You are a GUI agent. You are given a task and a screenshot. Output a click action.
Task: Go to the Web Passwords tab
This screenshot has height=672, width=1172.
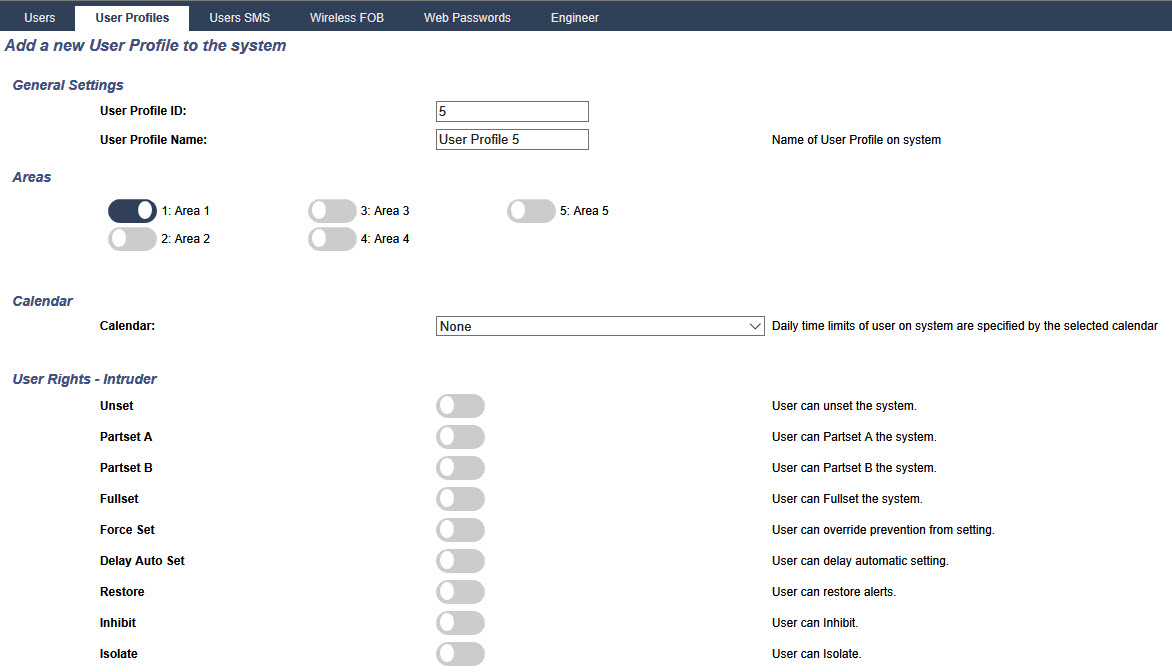[467, 16]
